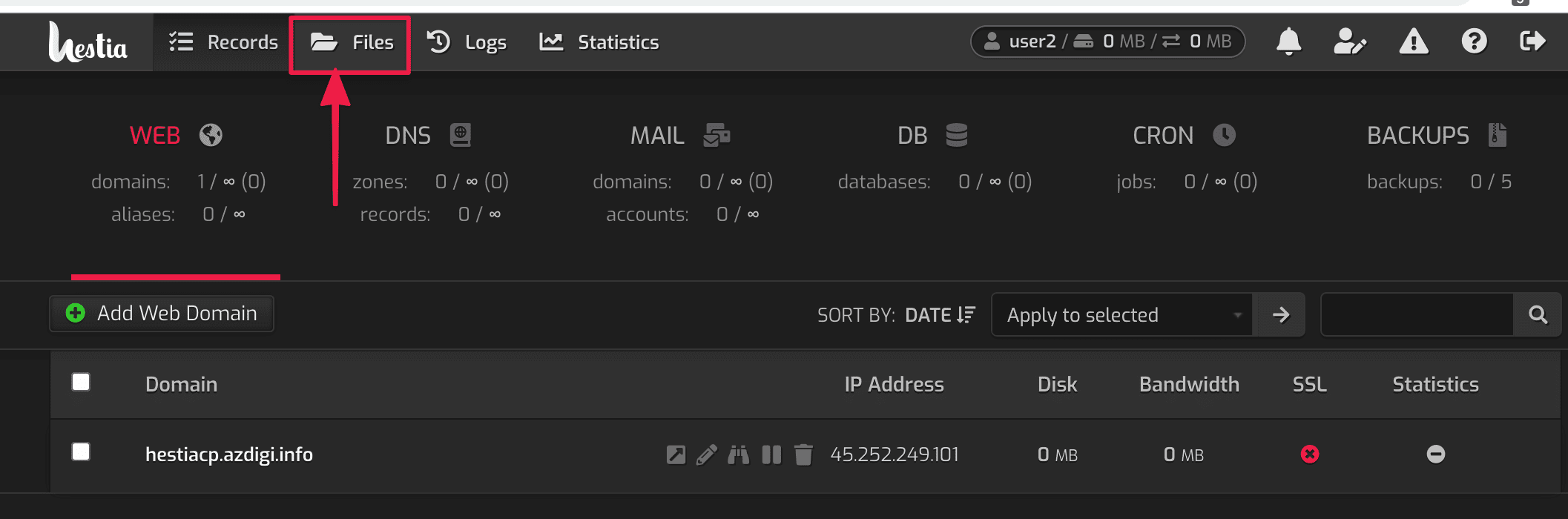Click the Add Web Domain button

point(161,313)
